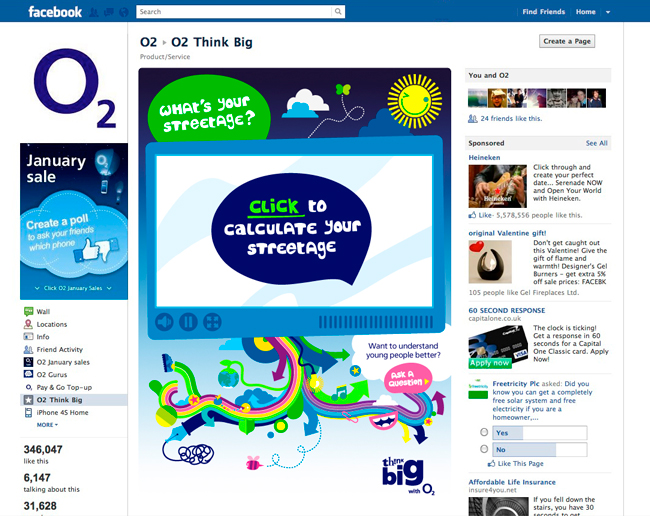Image resolution: width=650 pixels, height=516 pixels.
Task: Click the pink Ask a question button
Action: (x=408, y=379)
